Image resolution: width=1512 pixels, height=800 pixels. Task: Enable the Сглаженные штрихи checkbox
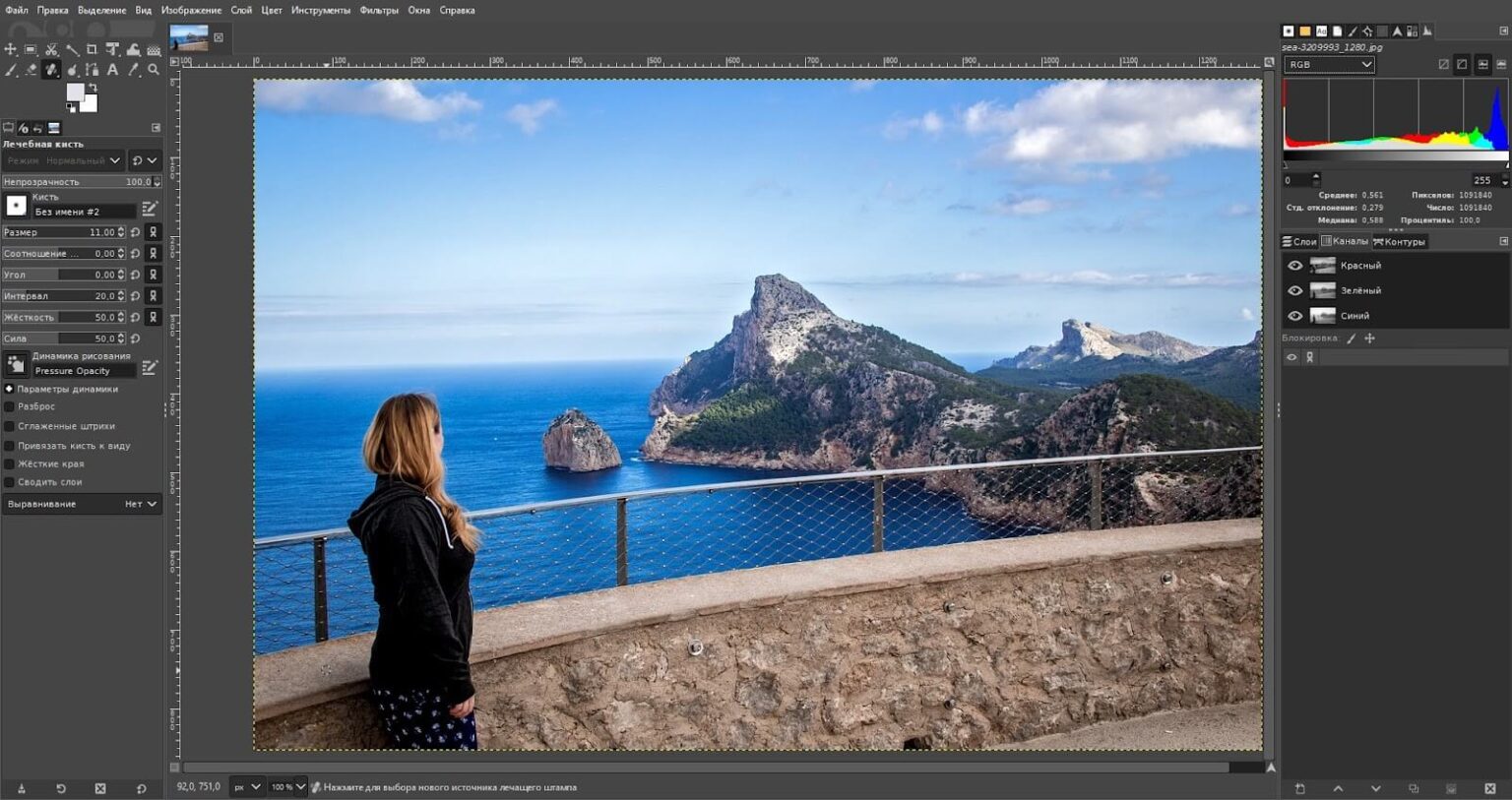[10, 426]
